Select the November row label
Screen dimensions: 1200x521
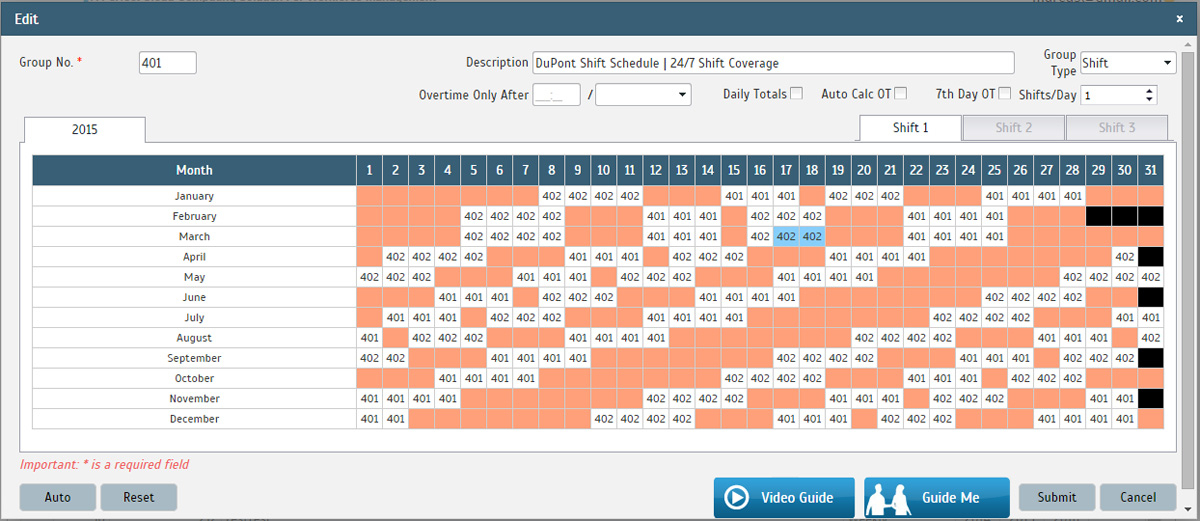[195, 399]
